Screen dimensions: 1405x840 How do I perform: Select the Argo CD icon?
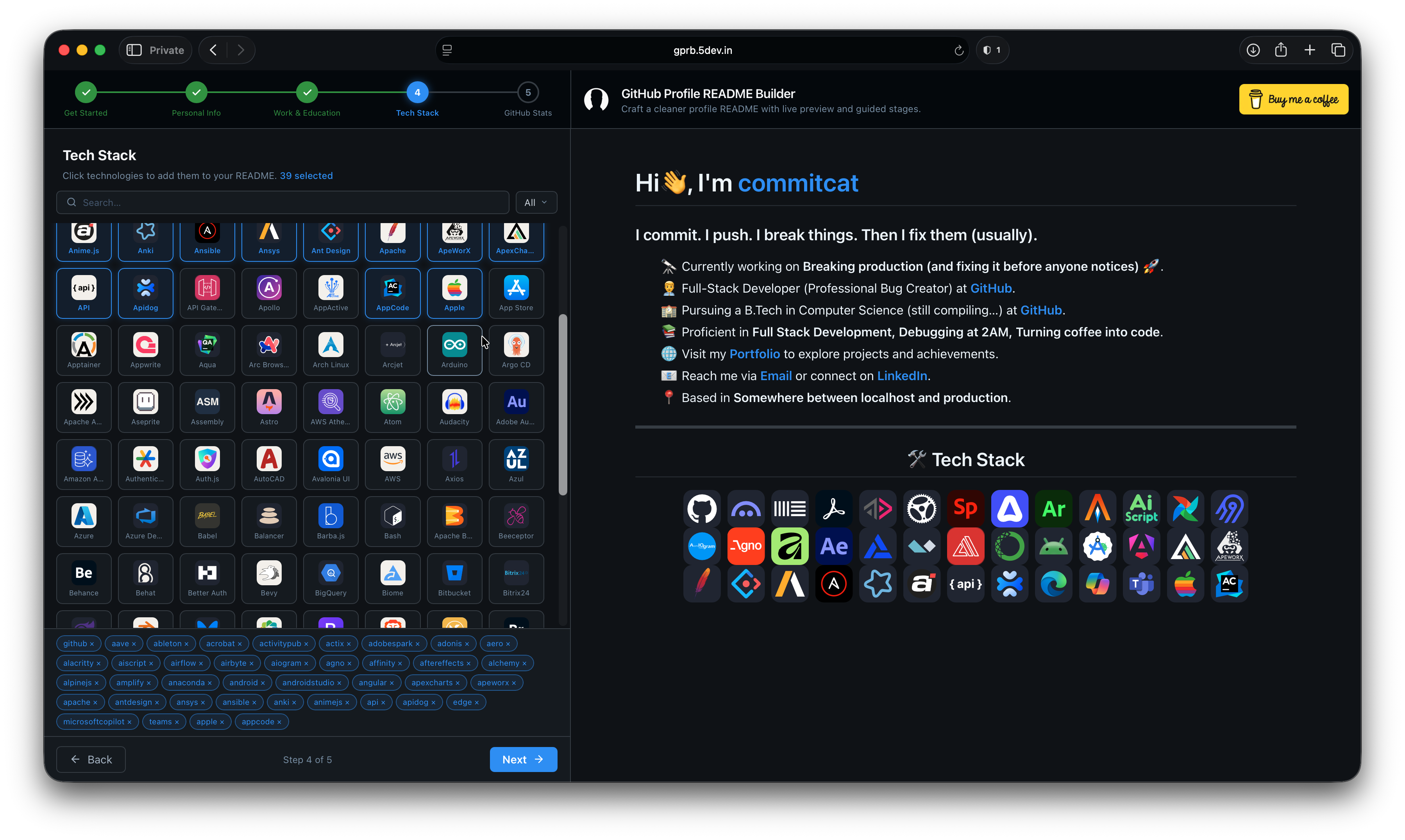[x=516, y=350]
